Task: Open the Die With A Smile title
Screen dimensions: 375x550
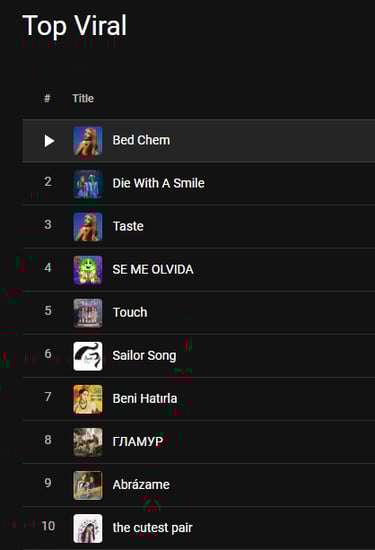Action: click(x=159, y=183)
